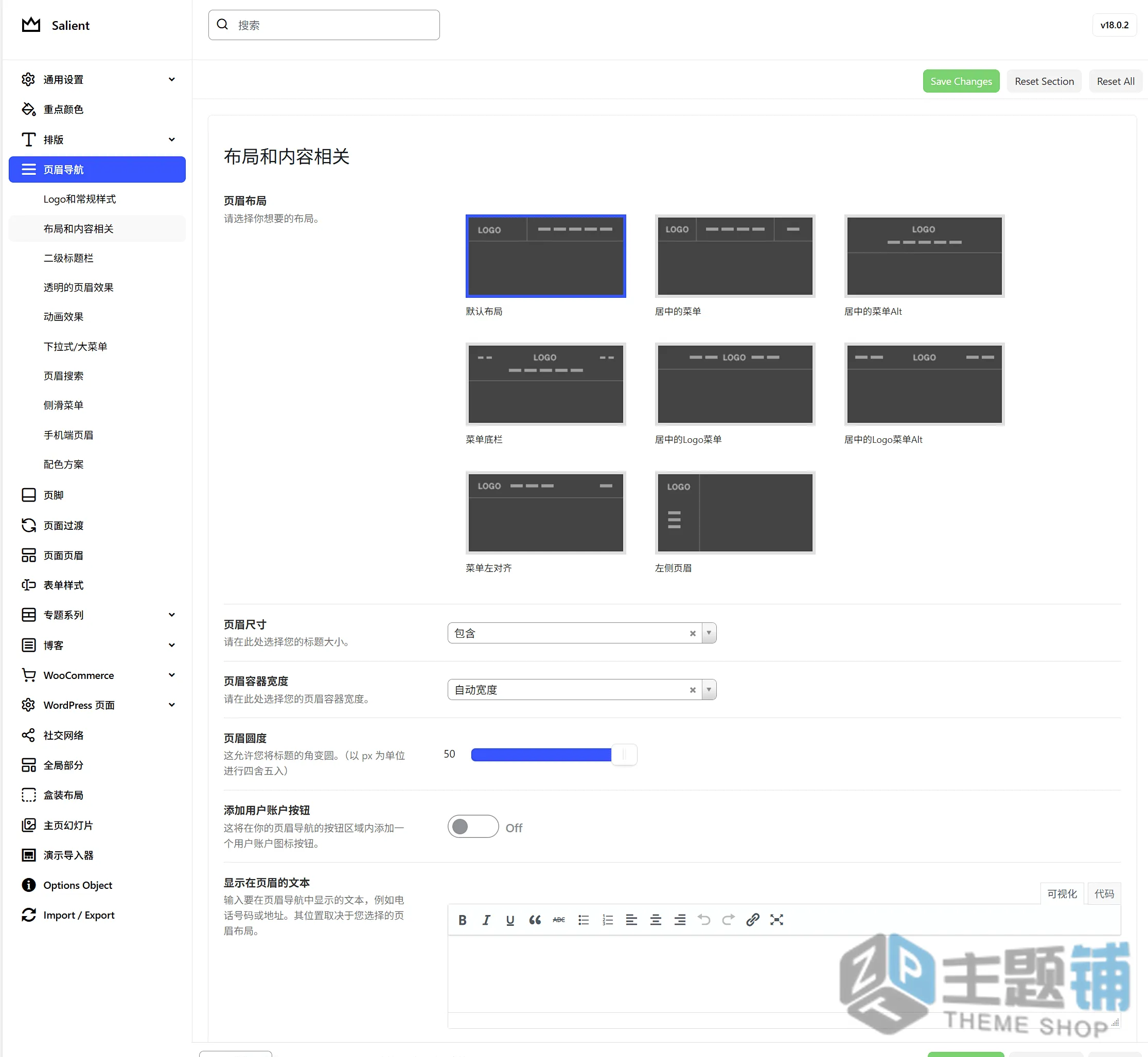Click the Reset Section button
This screenshot has width=1148, height=1057.
(x=1044, y=81)
